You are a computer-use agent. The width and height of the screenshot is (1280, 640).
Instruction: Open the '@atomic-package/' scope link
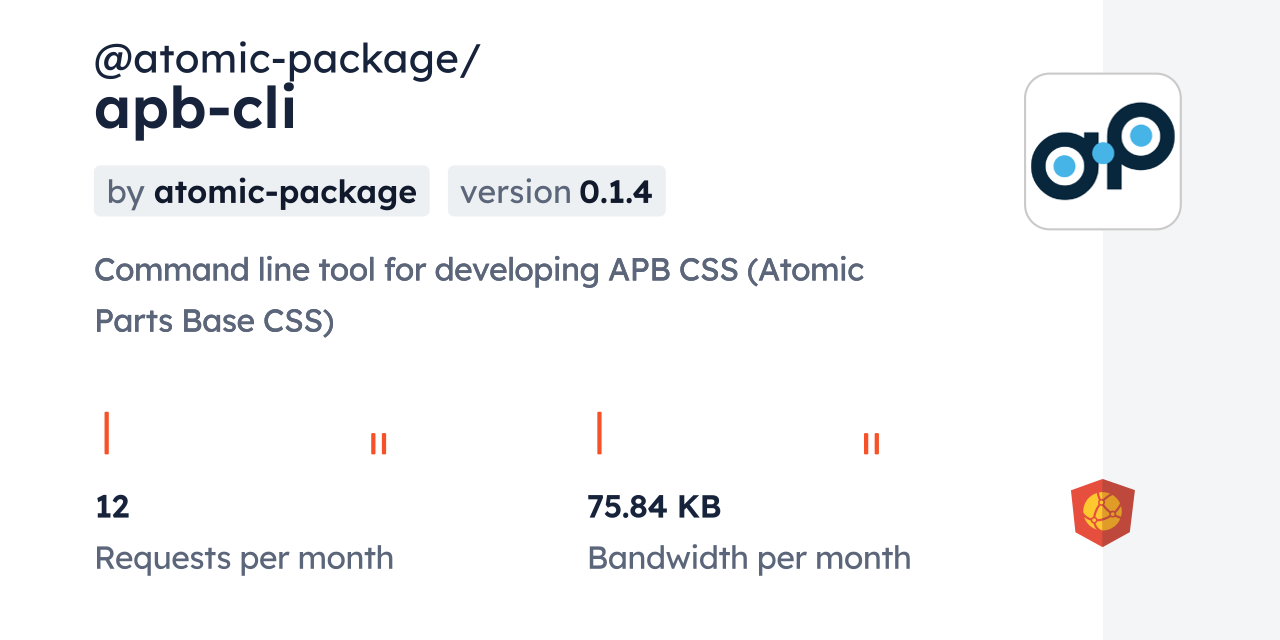pos(287,60)
